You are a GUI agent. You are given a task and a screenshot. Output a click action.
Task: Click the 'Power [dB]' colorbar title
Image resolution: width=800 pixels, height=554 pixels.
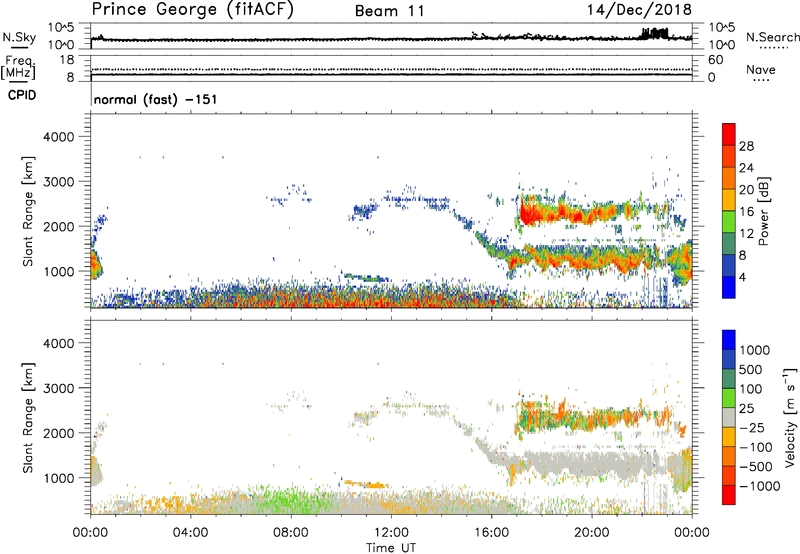(763, 211)
